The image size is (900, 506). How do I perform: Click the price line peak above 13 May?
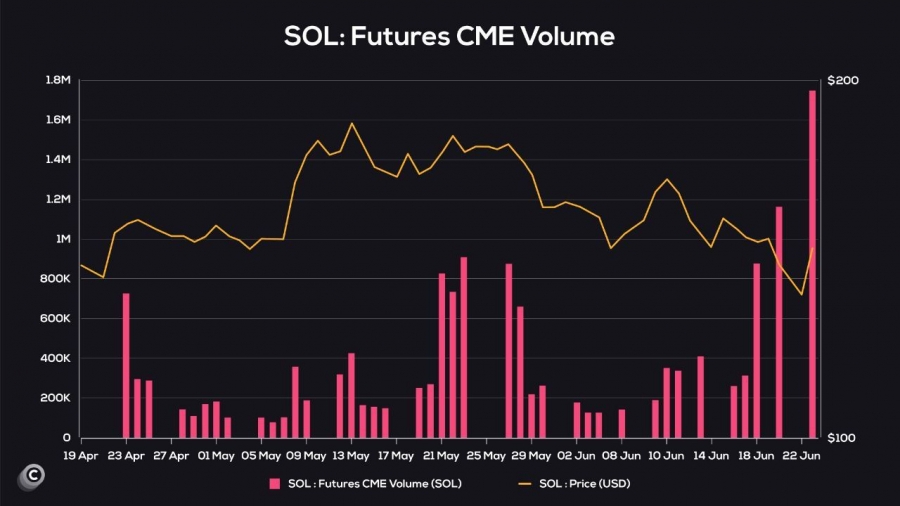[352, 123]
